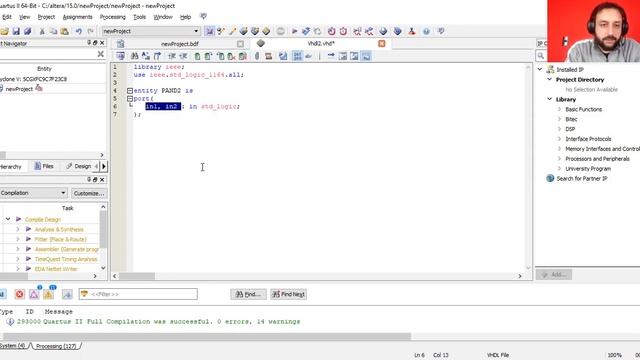Collapse the Library tree node

[550, 99]
